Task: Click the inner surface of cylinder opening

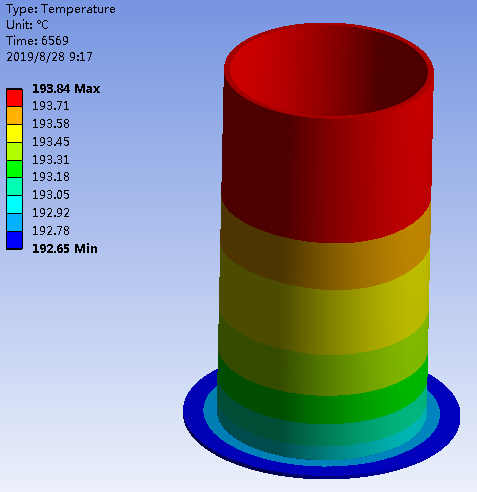Action: (x=328, y=70)
